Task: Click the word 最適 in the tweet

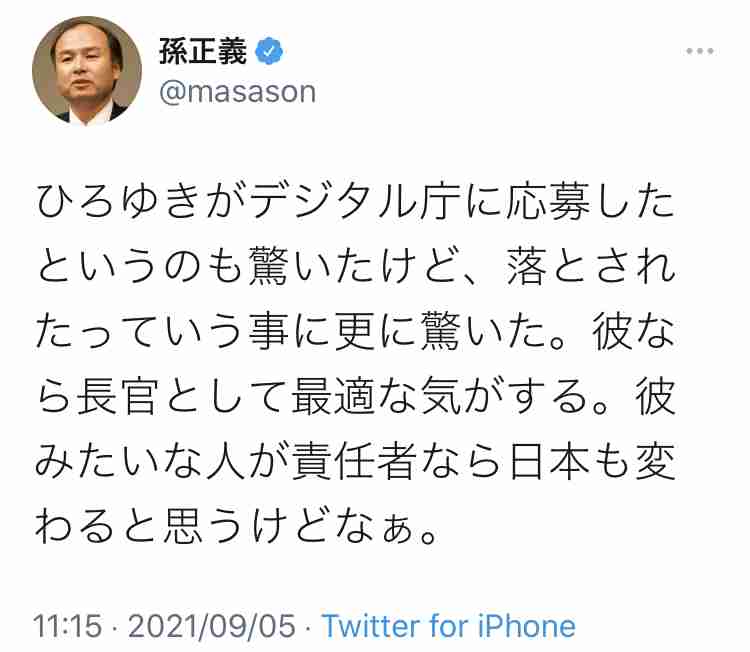Action: pyautogui.click(x=333, y=397)
